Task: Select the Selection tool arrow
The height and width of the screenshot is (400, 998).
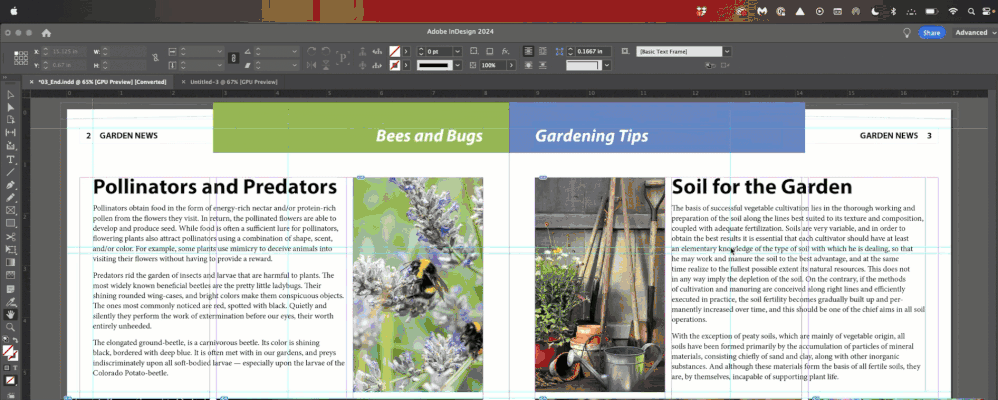Action: coord(10,95)
